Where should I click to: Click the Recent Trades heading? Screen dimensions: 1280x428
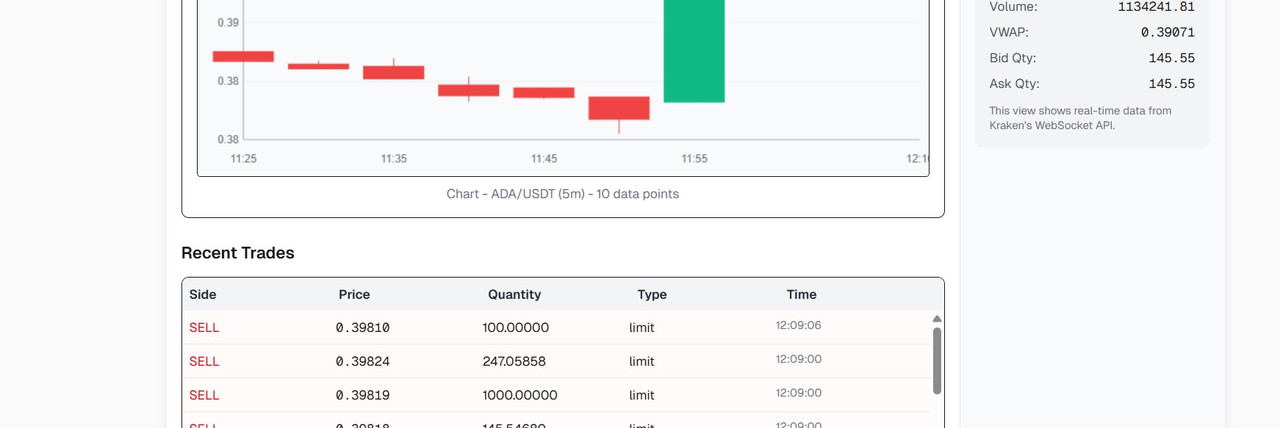(238, 253)
